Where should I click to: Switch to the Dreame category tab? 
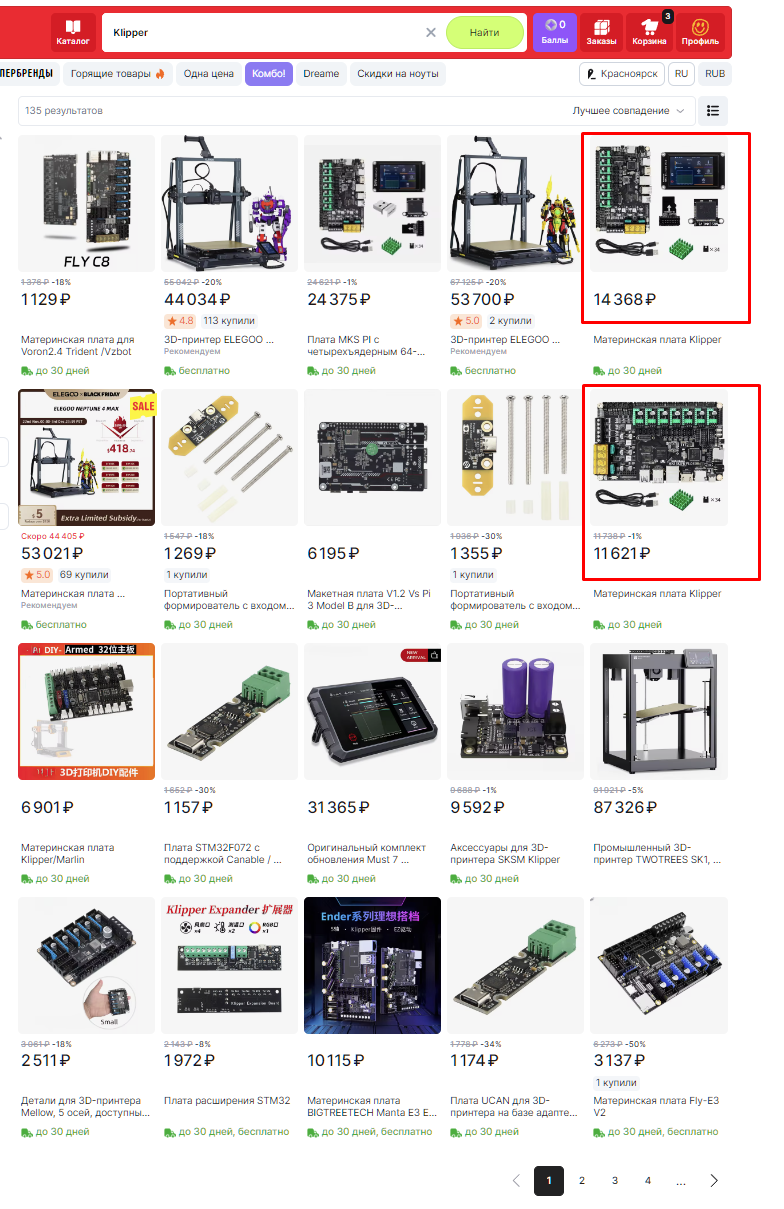coord(321,74)
